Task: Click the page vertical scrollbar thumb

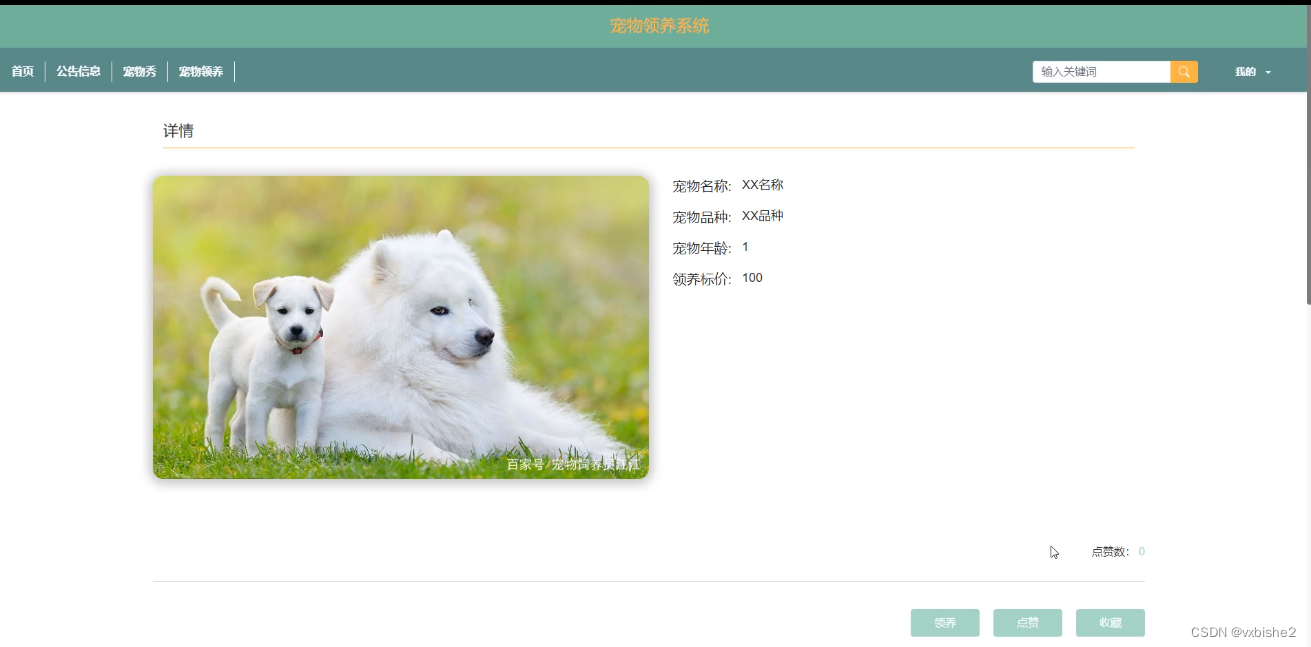Action: click(x=1307, y=155)
